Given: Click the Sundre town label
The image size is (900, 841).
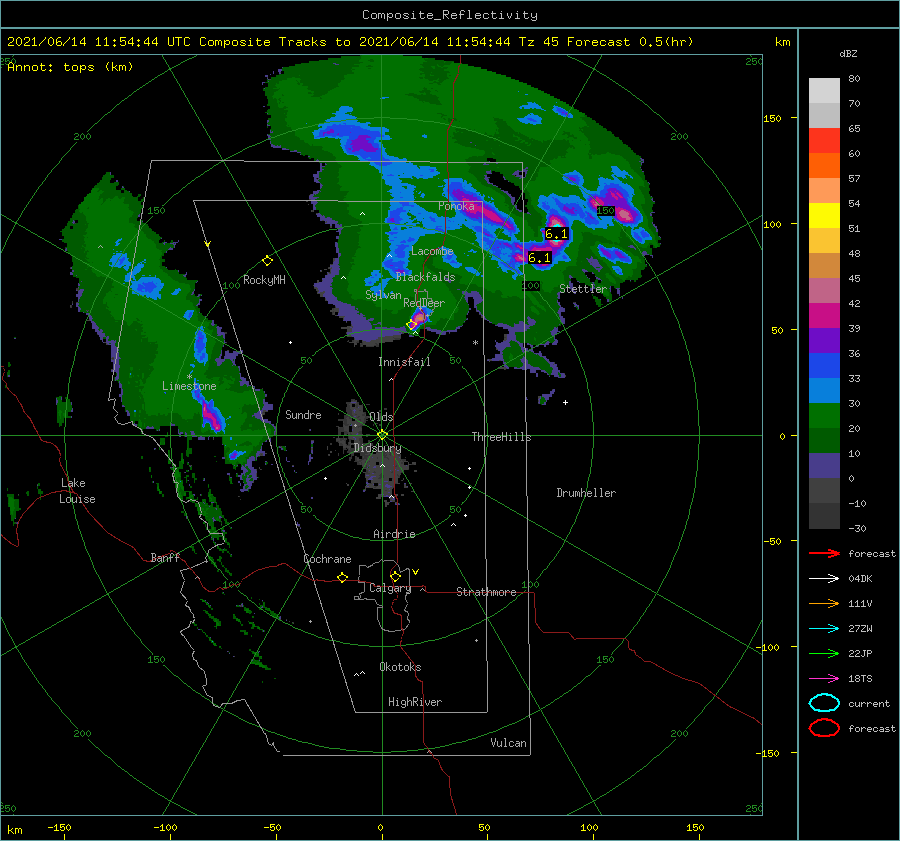Looking at the screenshot, I should 303,414.
